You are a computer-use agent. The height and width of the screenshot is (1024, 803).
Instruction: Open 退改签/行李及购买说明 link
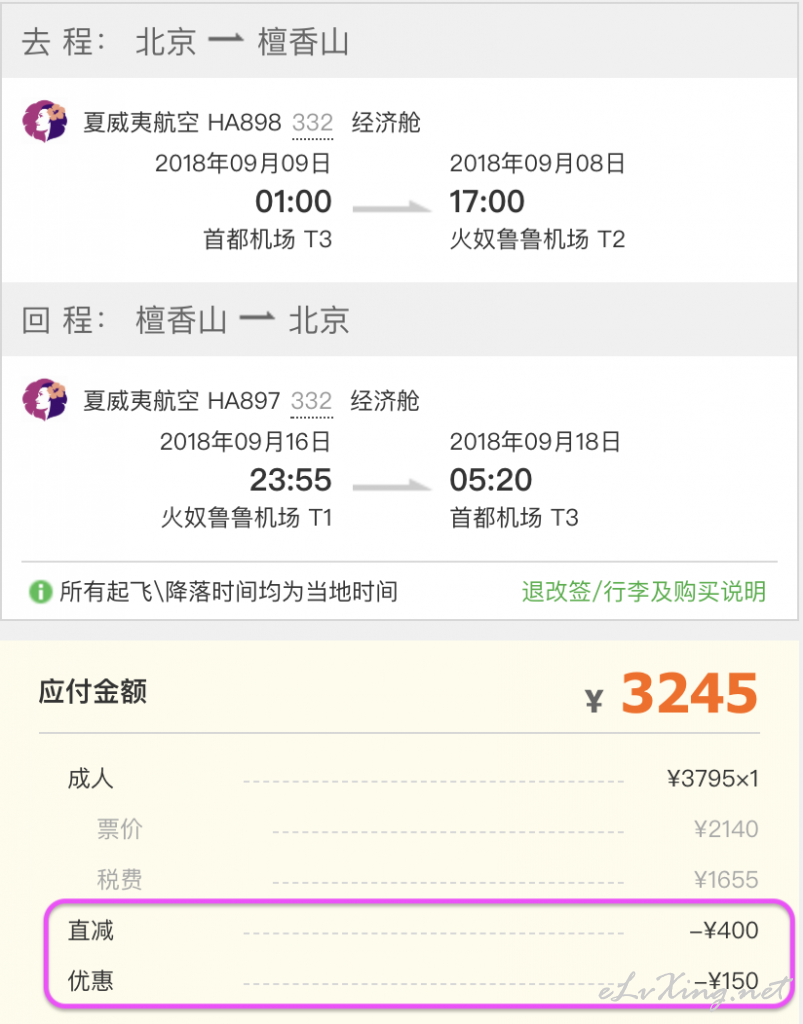pos(644,592)
